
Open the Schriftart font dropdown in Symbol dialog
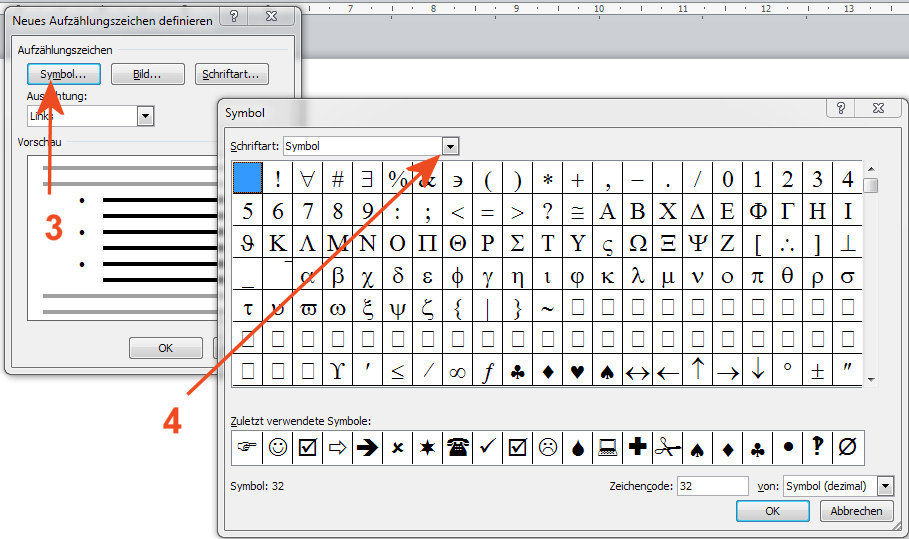[x=450, y=146]
